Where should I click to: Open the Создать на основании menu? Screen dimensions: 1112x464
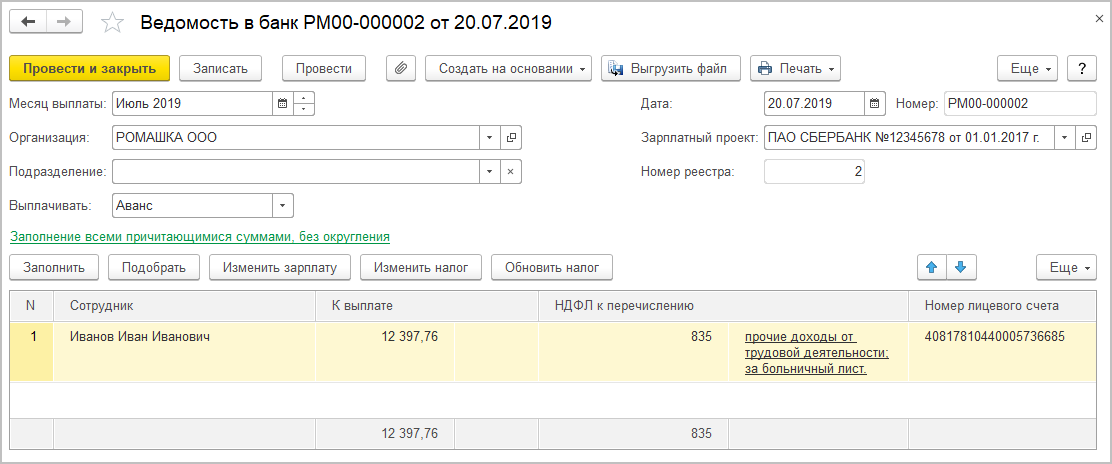coord(508,68)
